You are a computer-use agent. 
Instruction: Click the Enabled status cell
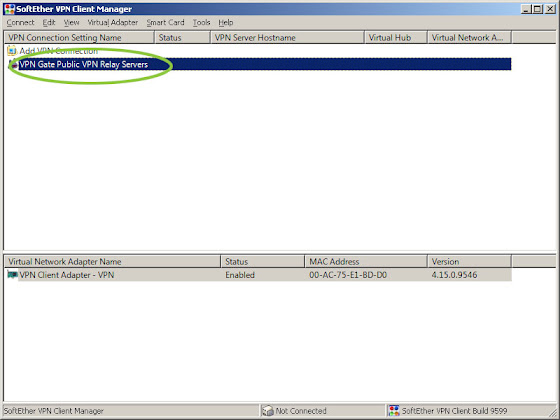pyautogui.click(x=240, y=275)
